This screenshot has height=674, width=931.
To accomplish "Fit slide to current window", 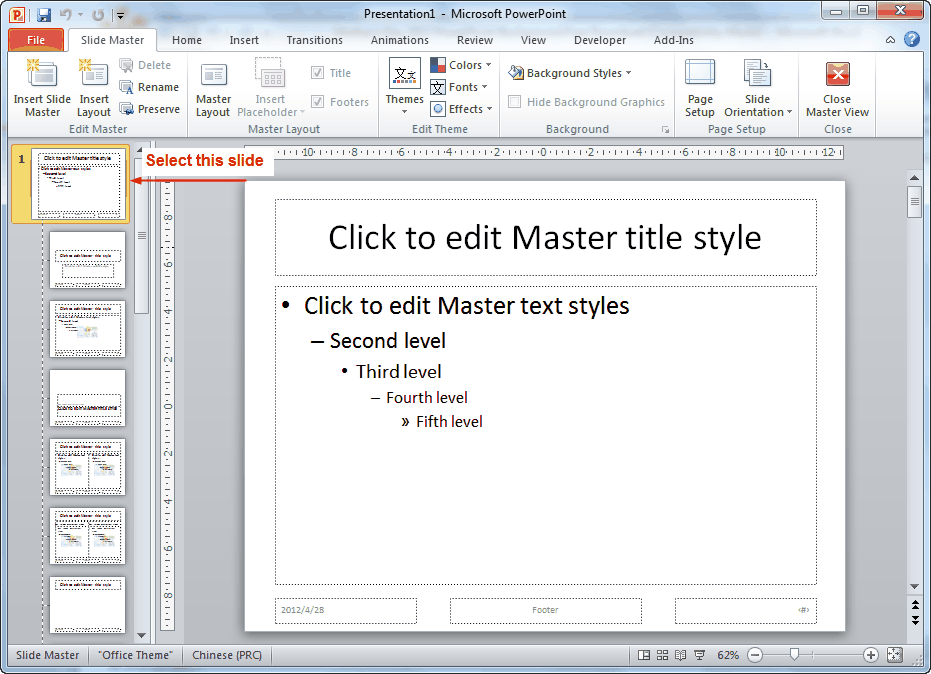I will tap(895, 655).
